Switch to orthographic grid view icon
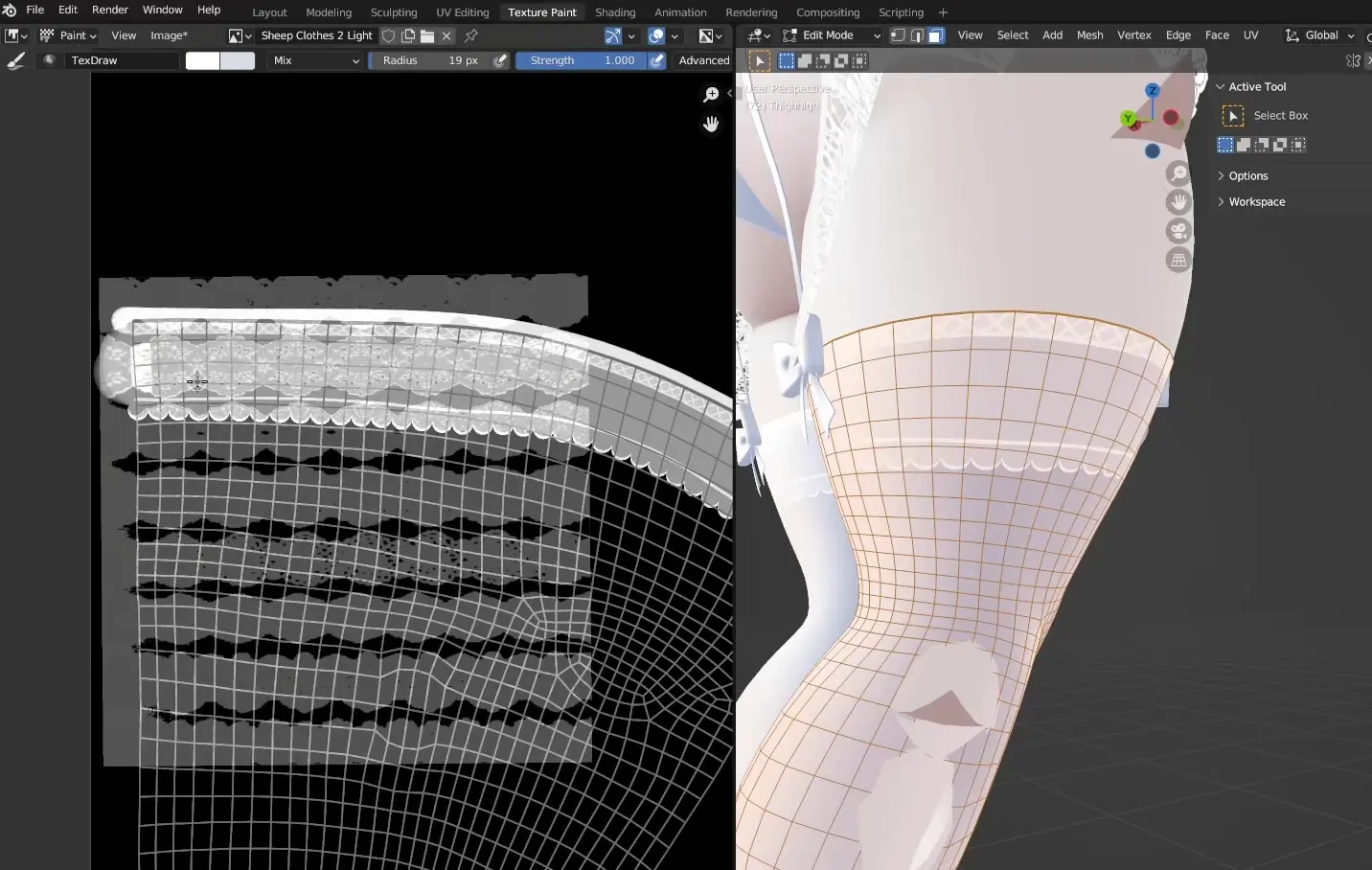This screenshot has height=870, width=1372. (1178, 260)
